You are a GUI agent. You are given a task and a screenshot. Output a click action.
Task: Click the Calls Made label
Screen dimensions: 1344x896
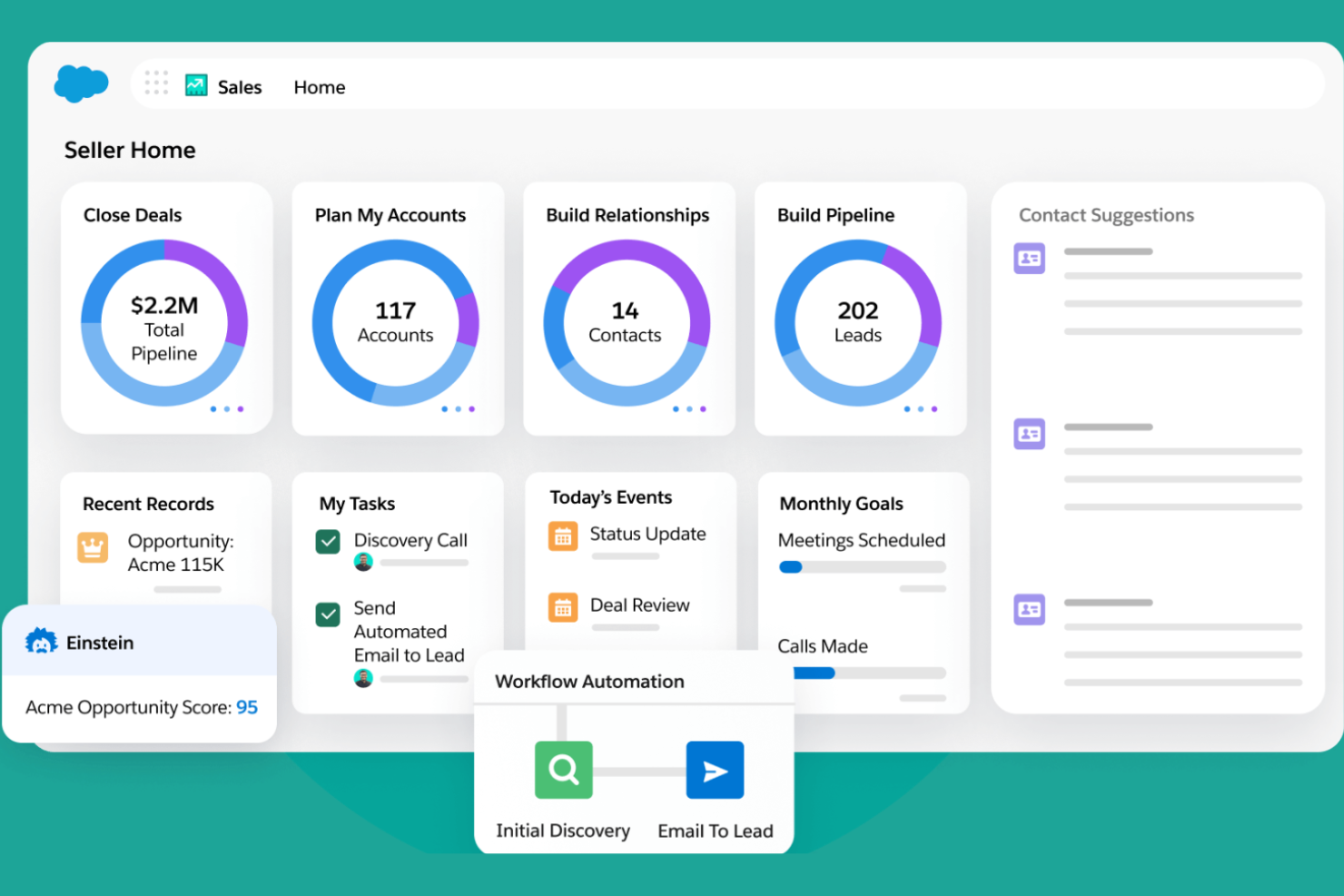click(x=823, y=646)
